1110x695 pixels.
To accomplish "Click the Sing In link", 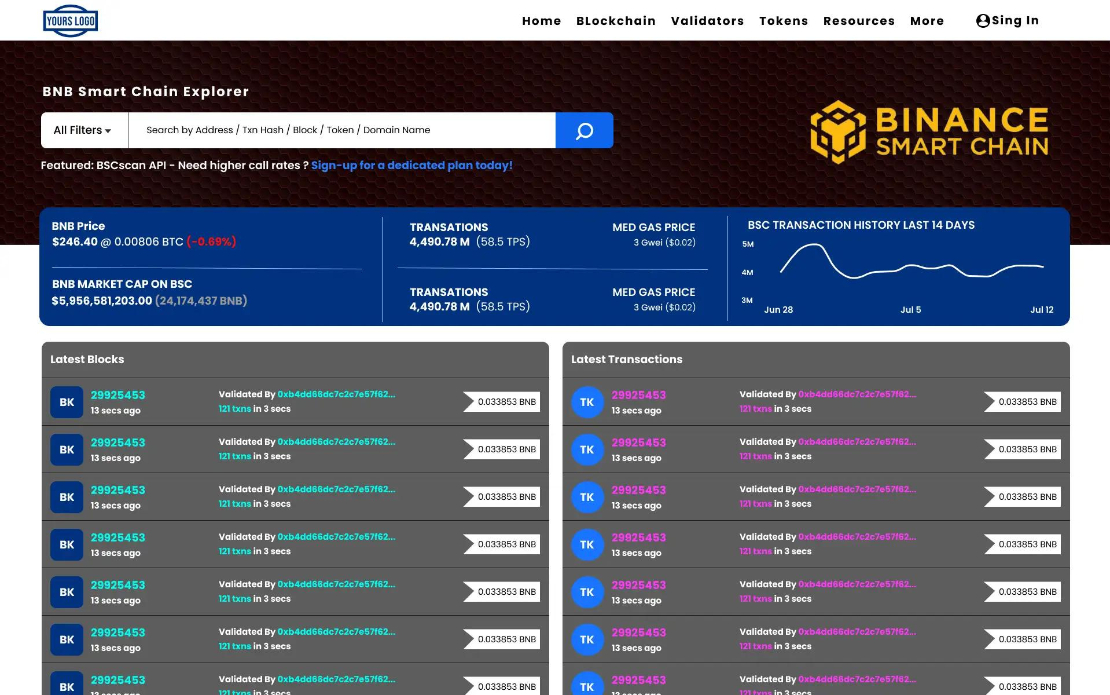I will (x=1015, y=21).
